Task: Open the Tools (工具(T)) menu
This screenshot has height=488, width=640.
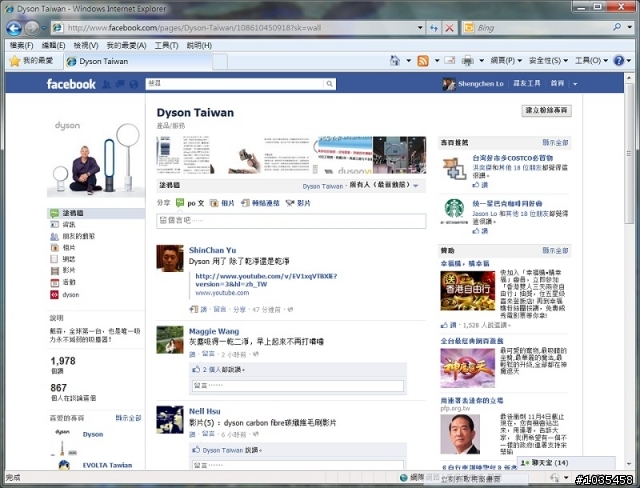Action: pyautogui.click(x=166, y=45)
